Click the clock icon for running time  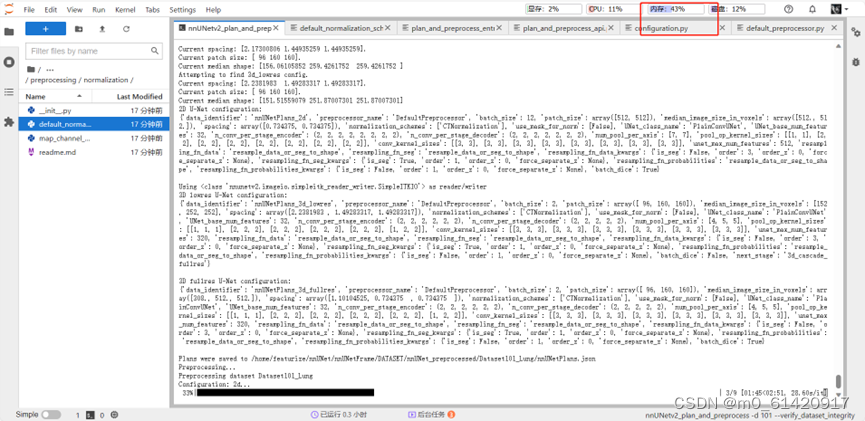(x=314, y=414)
